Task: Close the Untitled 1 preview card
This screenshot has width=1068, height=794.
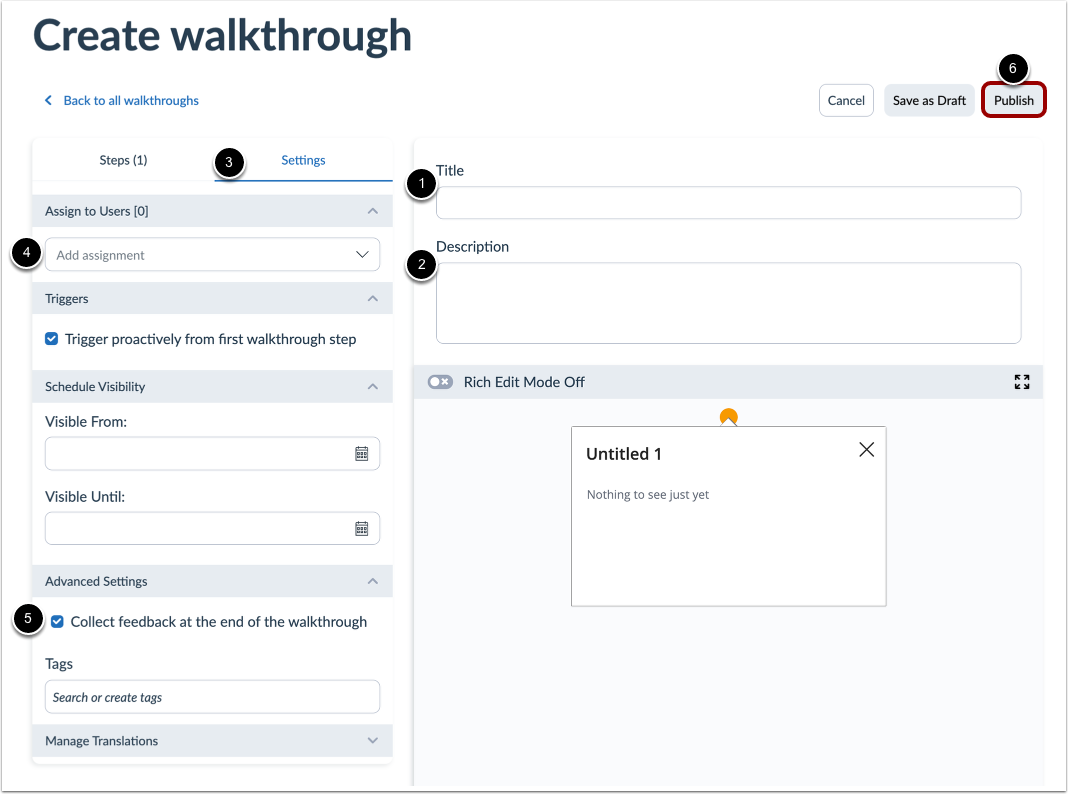Action: click(866, 449)
